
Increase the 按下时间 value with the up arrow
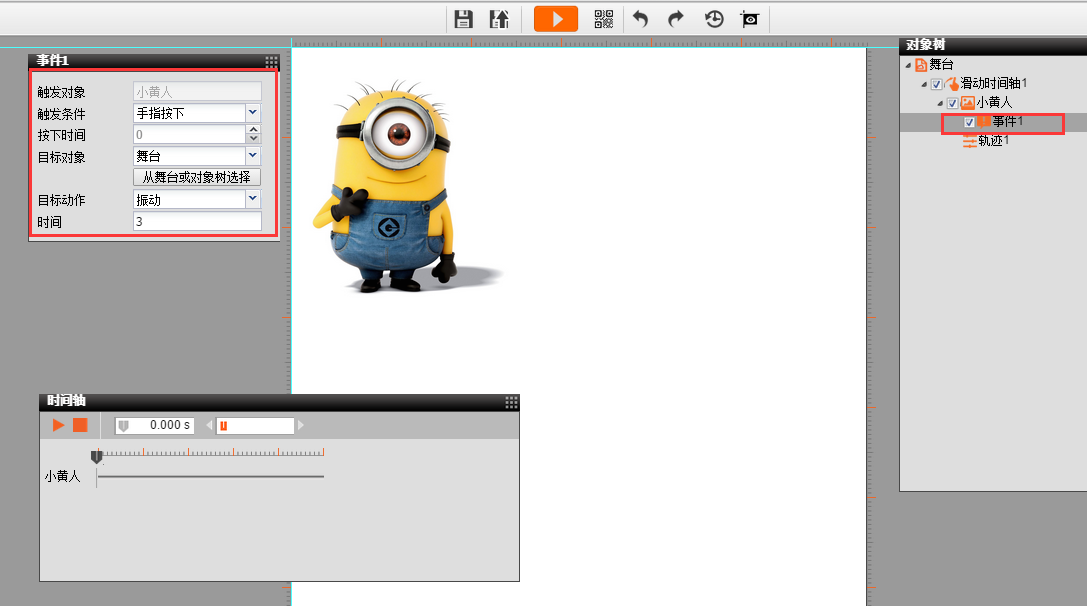click(x=254, y=130)
